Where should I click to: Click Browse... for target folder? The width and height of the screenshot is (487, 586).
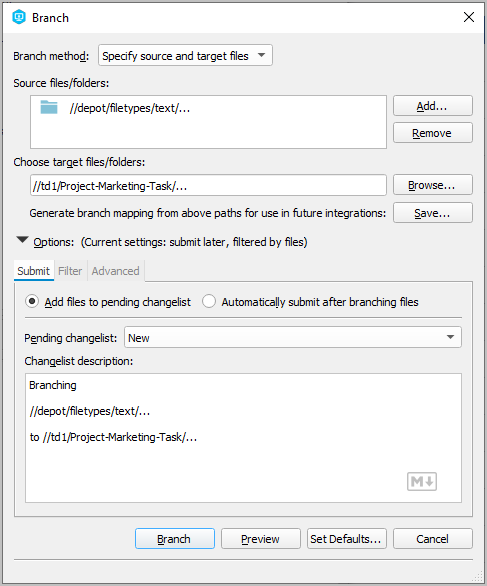(x=432, y=185)
